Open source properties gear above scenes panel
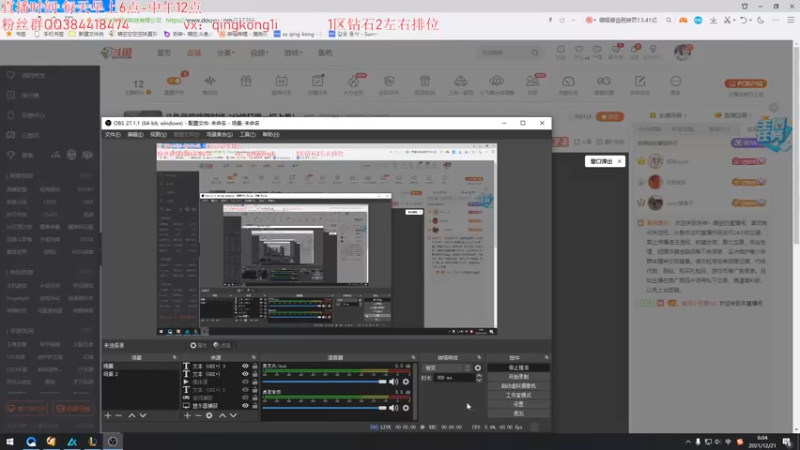The width and height of the screenshot is (800, 450). click(198, 345)
